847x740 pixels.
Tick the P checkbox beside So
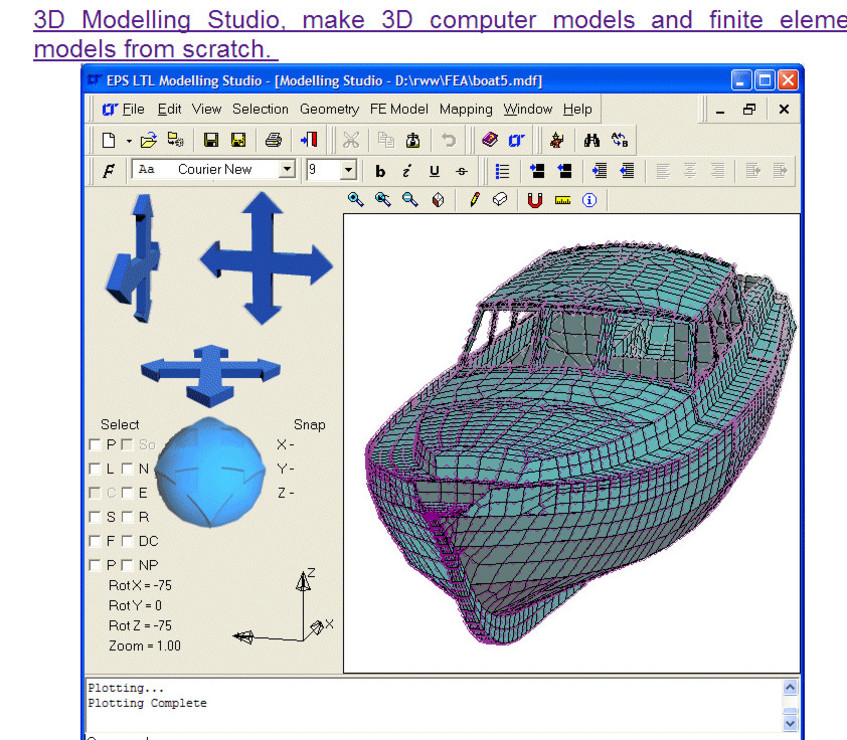point(95,445)
